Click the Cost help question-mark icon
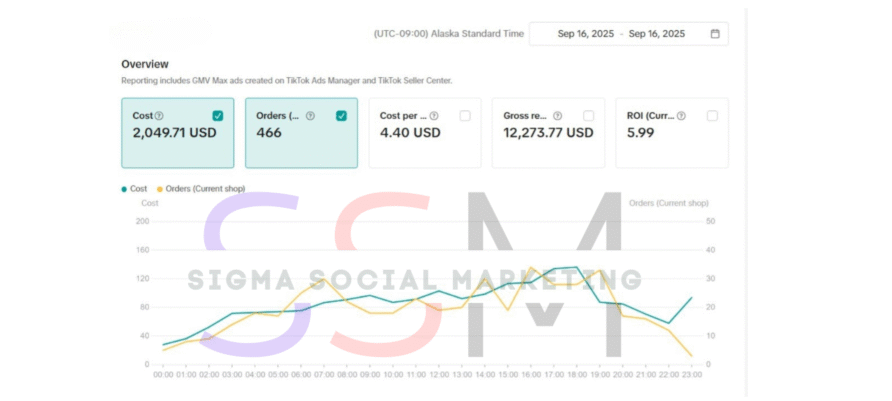The width and height of the screenshot is (892, 401). pos(159,116)
